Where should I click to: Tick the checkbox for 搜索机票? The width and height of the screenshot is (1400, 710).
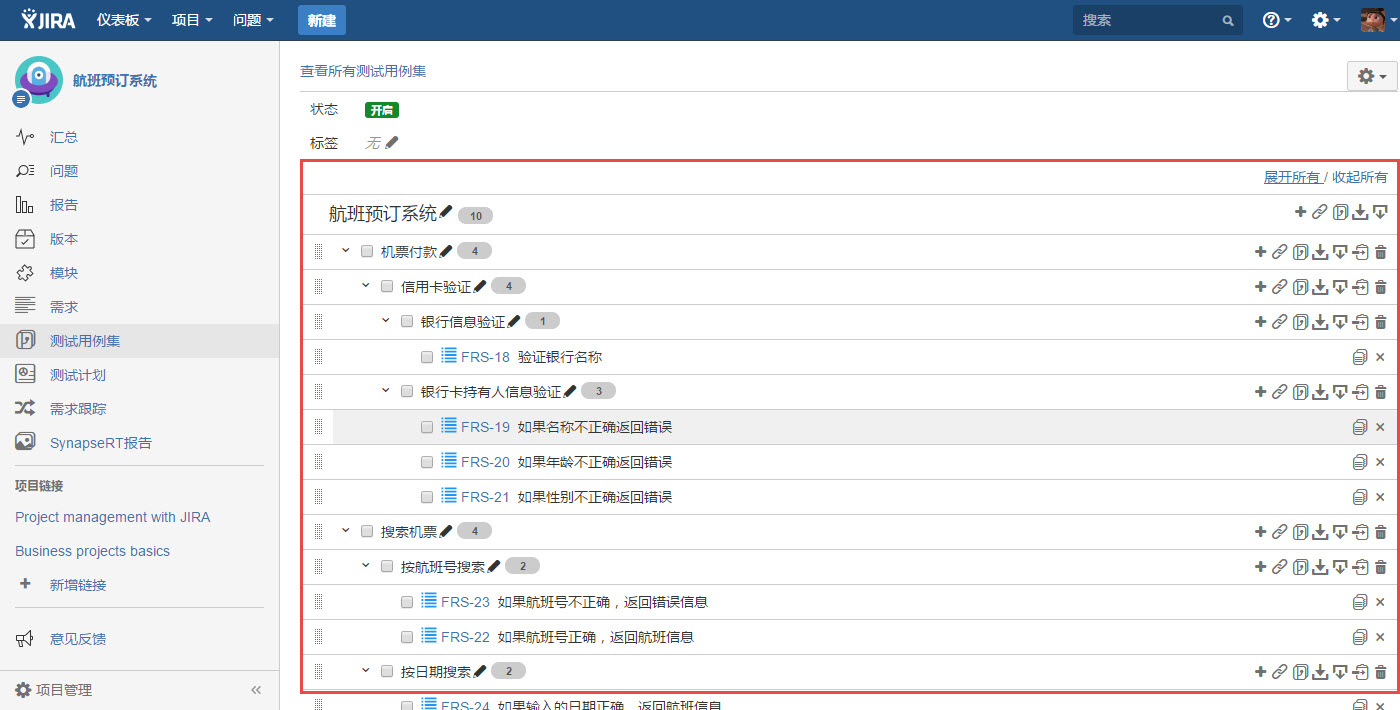tap(367, 532)
